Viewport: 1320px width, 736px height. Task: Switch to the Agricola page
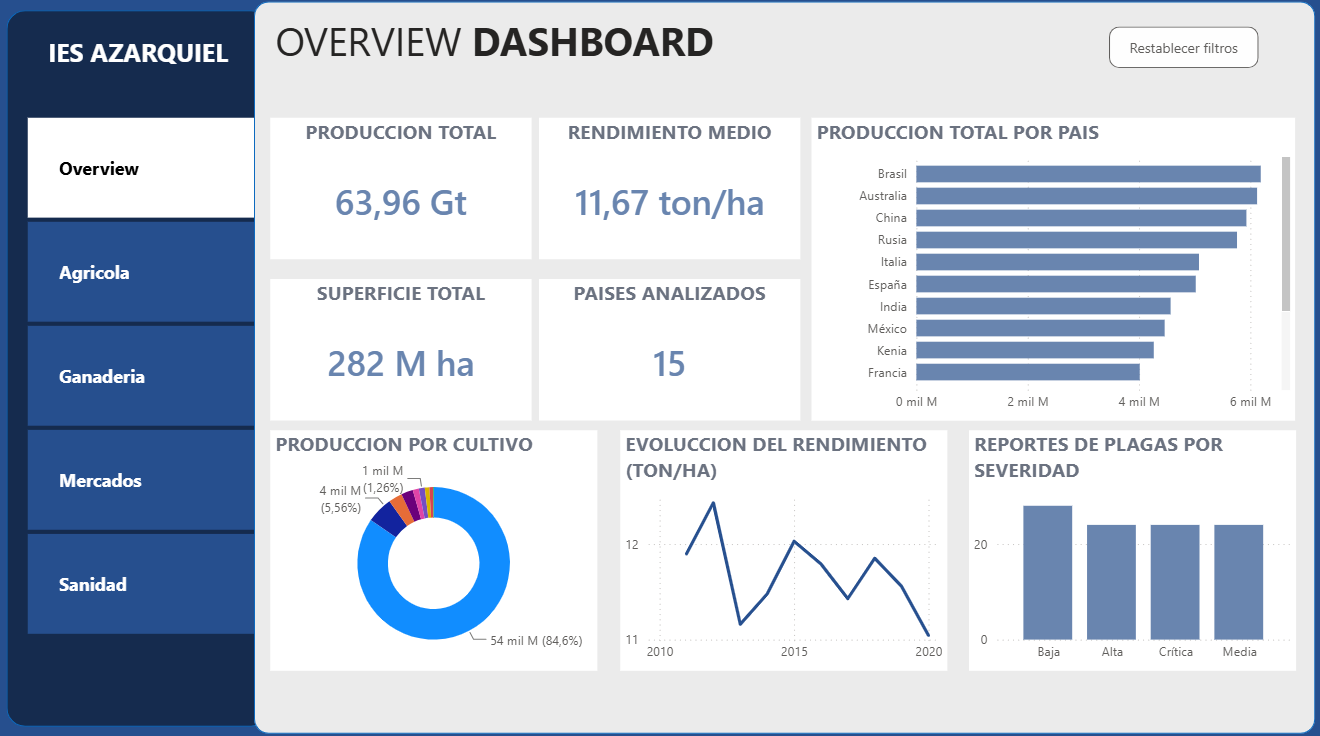tap(141, 272)
